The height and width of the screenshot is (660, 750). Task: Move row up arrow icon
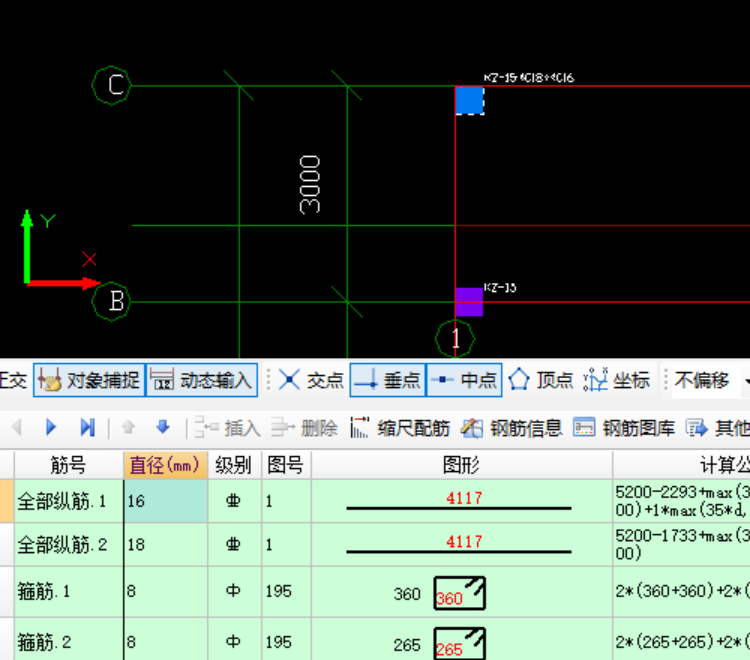pos(128,427)
